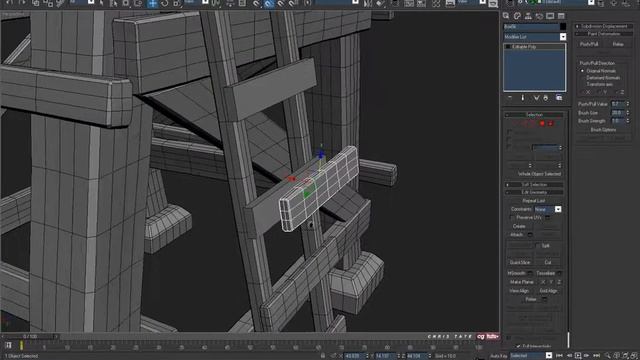The height and width of the screenshot is (360, 640).
Task: Go to start of animation
Action: [560, 356]
